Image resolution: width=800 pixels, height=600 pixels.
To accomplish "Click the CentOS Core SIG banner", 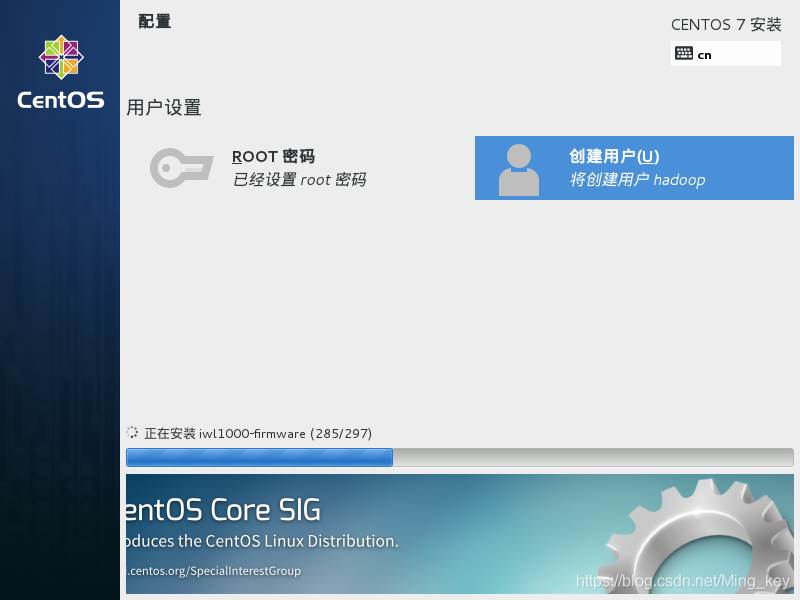I will pyautogui.click(x=460, y=534).
